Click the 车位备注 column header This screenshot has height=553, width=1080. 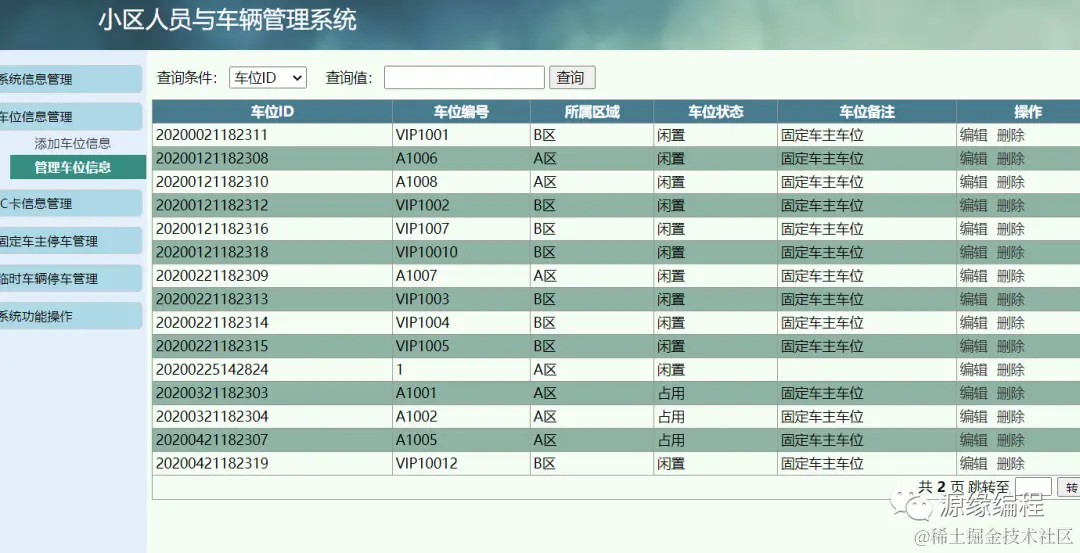pos(867,112)
